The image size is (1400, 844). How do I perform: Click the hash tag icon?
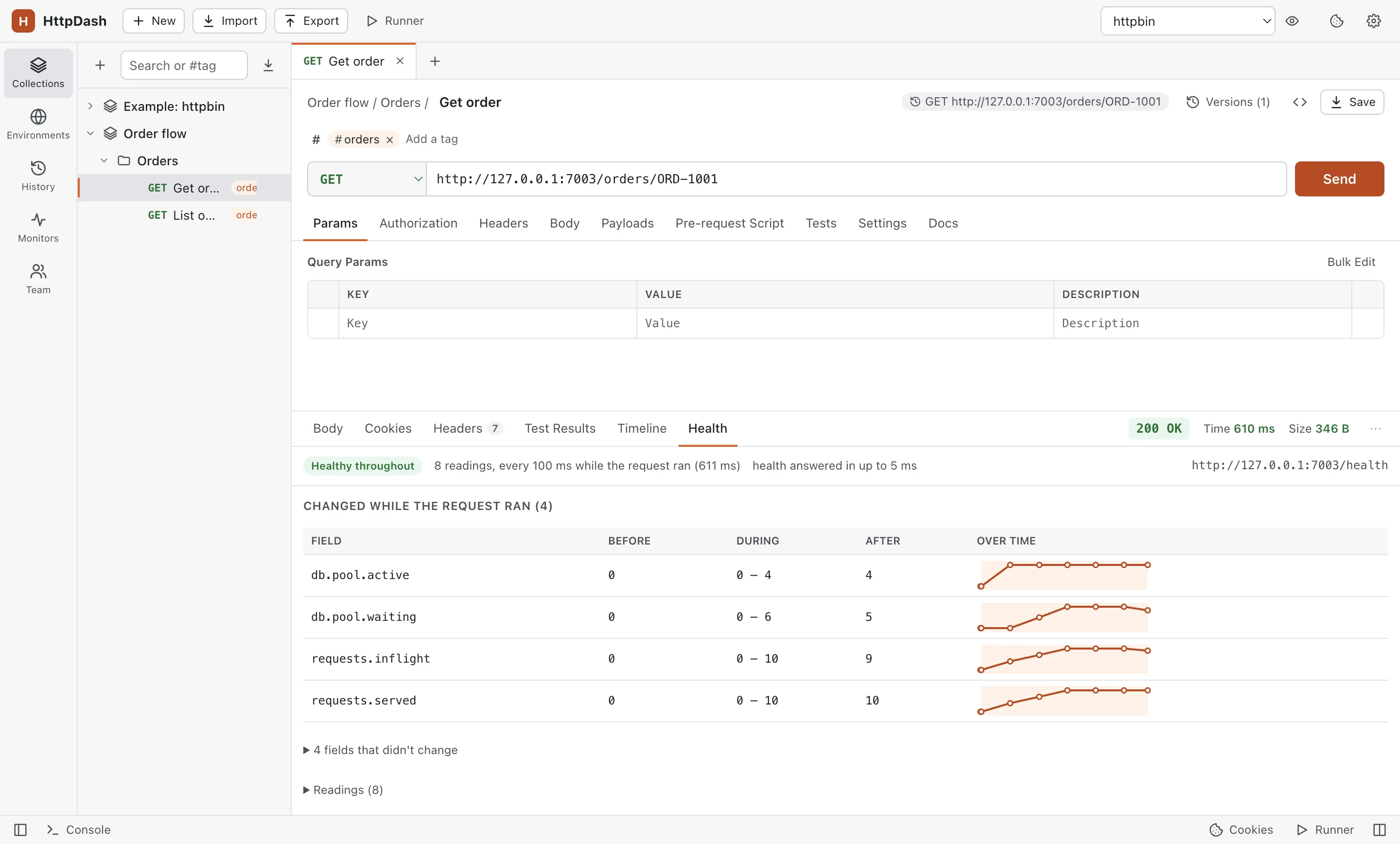pyautogui.click(x=316, y=139)
